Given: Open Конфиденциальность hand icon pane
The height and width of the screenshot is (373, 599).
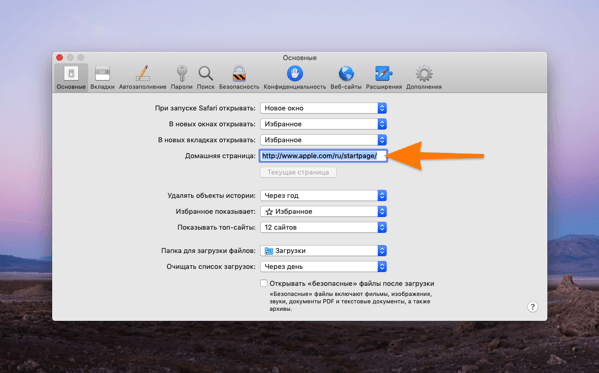Looking at the screenshot, I should (295, 78).
